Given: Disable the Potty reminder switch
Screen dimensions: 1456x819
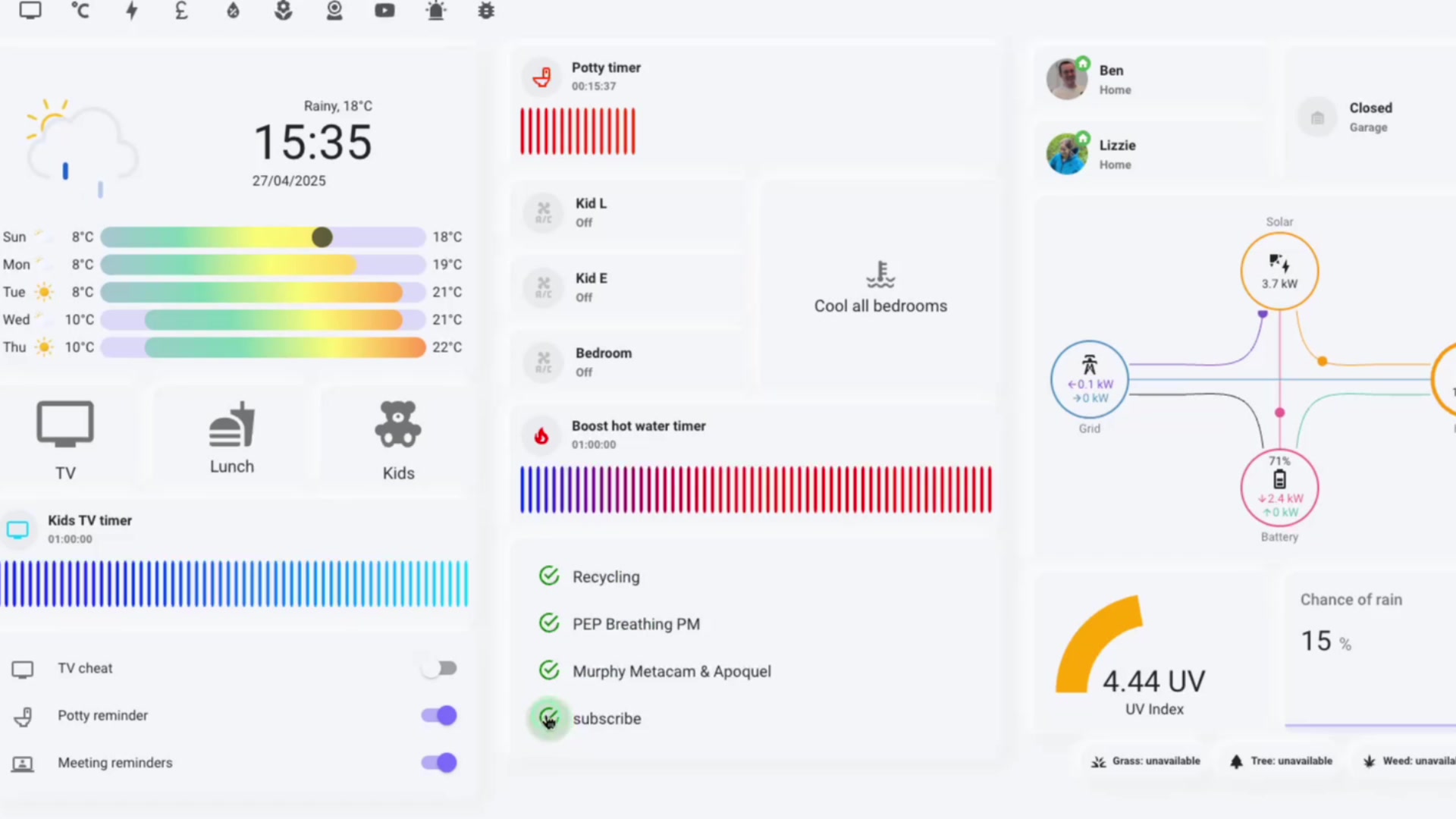Looking at the screenshot, I should coord(439,715).
